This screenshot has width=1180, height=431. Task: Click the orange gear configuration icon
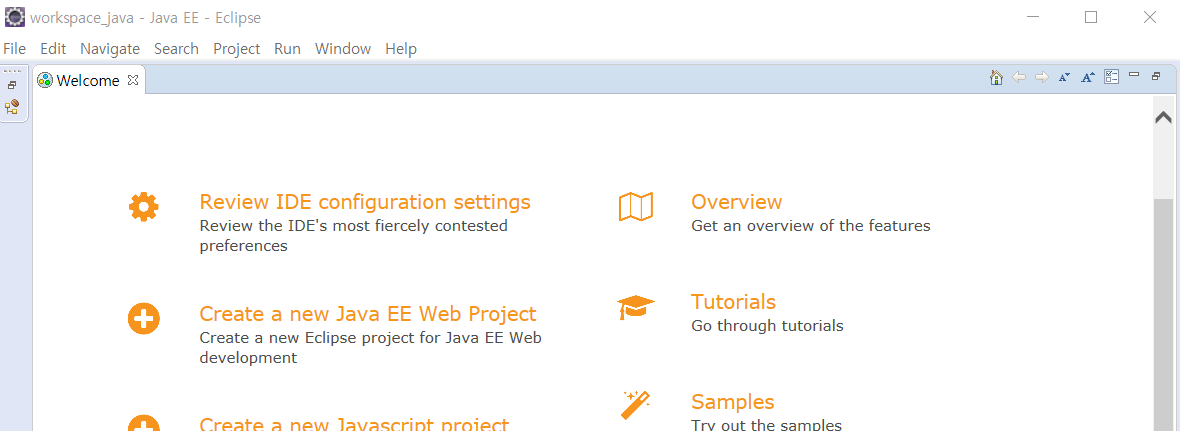tap(144, 206)
